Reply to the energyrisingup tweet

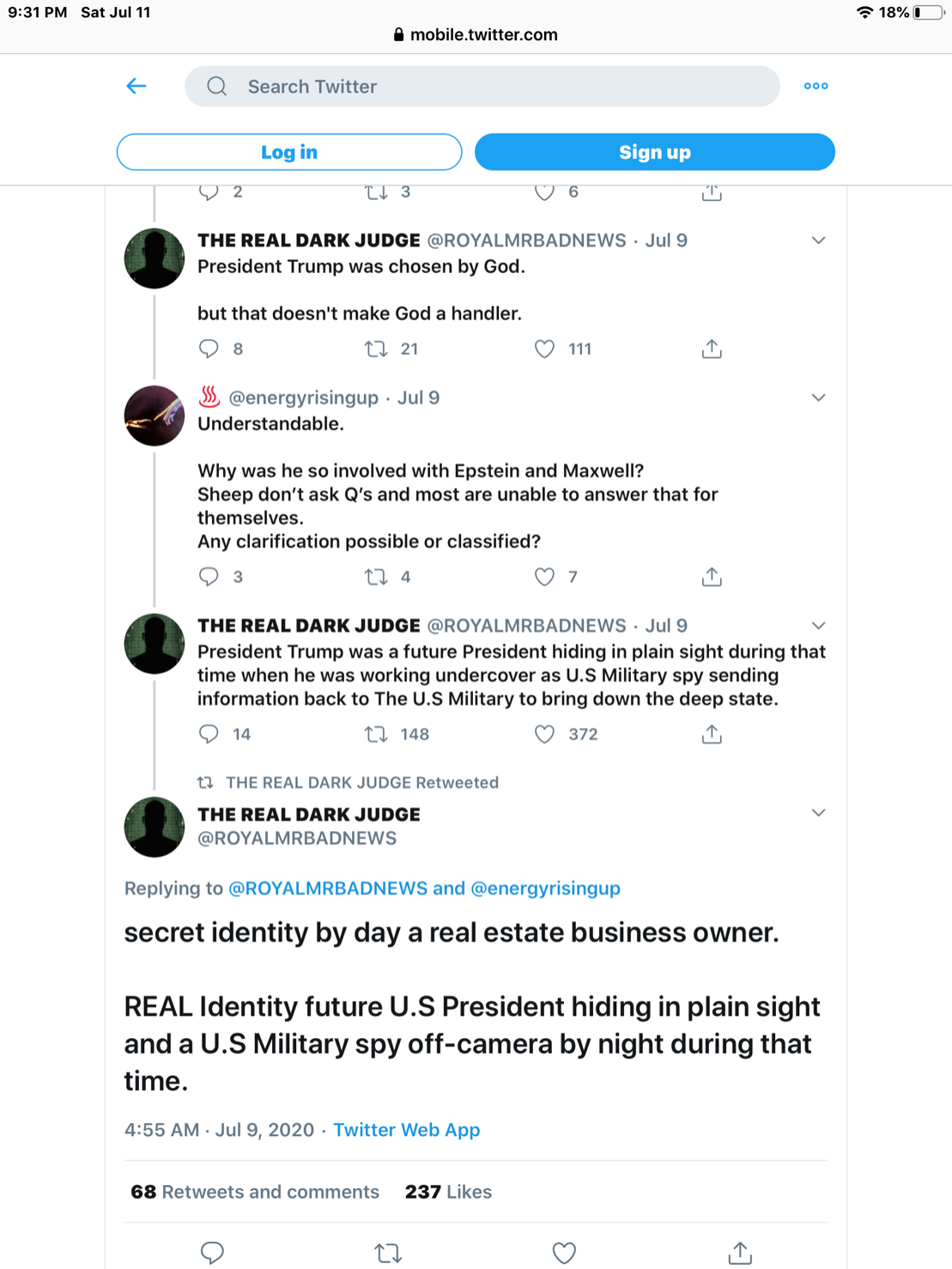(x=209, y=576)
